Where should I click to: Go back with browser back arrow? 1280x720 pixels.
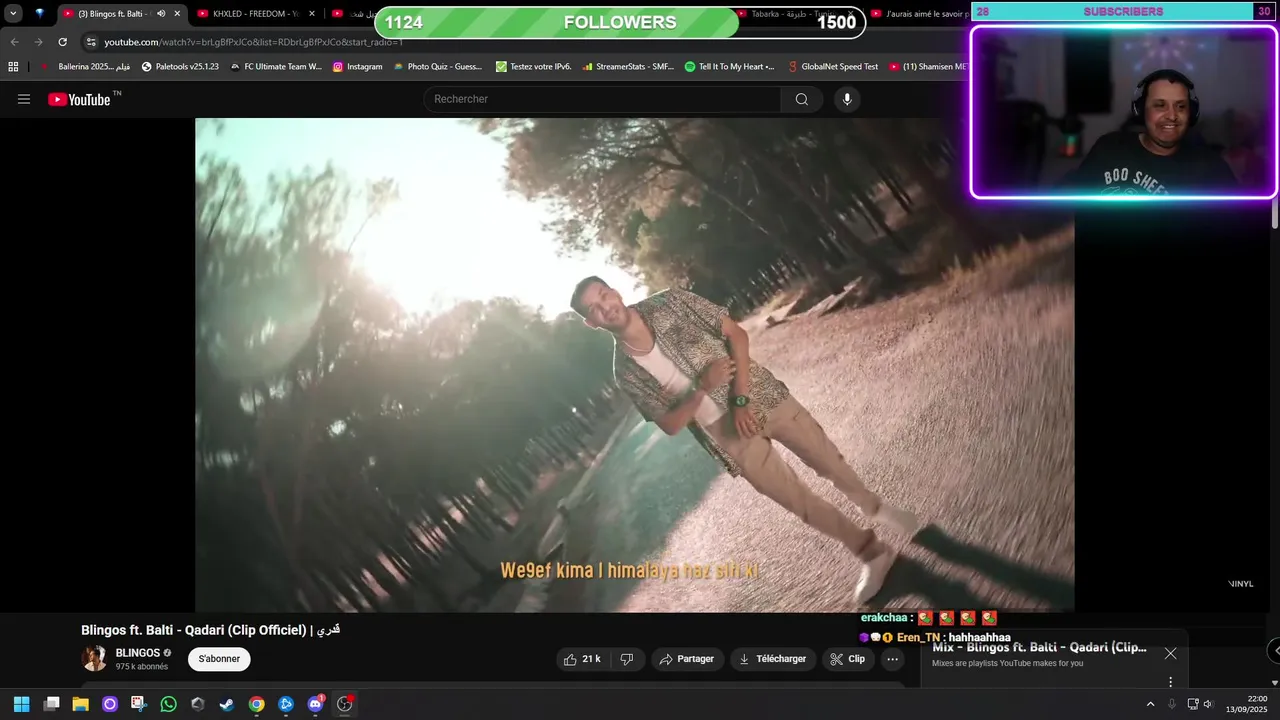pyautogui.click(x=14, y=42)
